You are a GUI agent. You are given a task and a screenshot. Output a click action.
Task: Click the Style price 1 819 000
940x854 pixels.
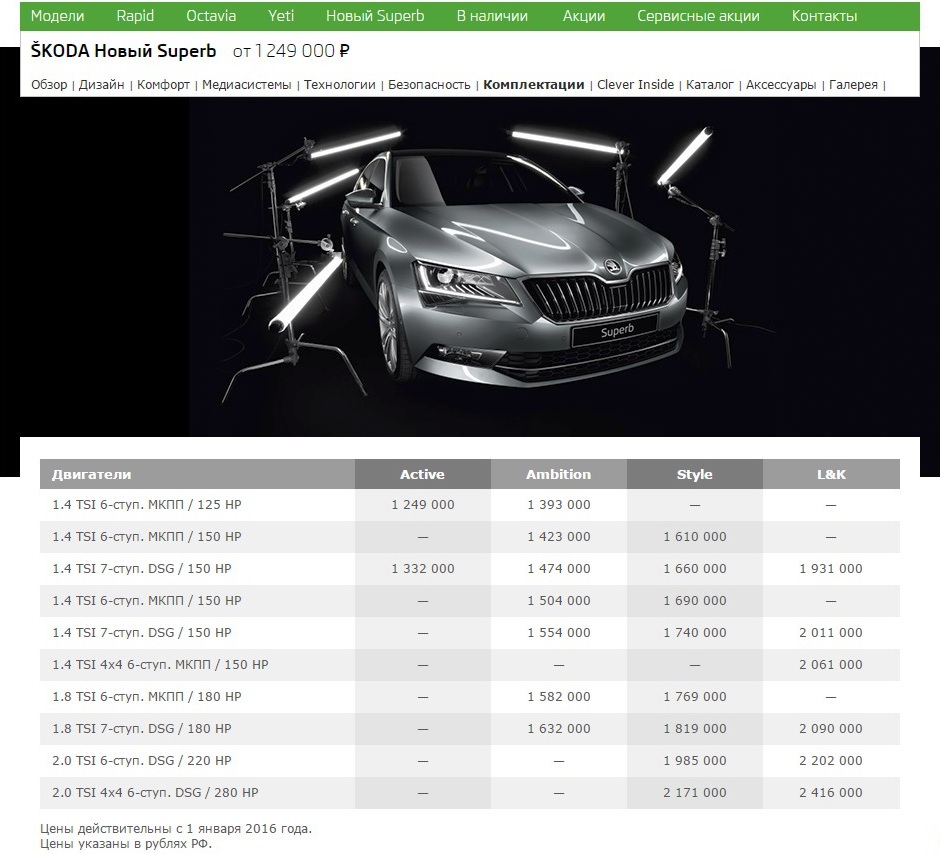[x=695, y=729]
